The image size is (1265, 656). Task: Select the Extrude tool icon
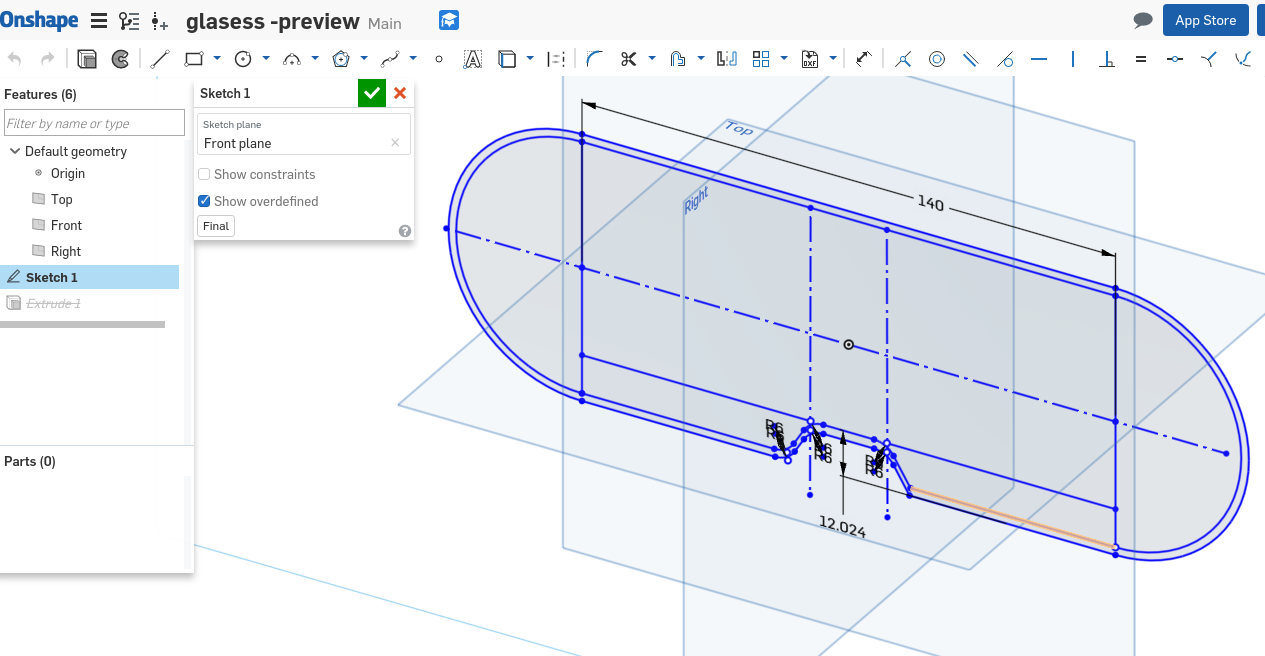87,59
